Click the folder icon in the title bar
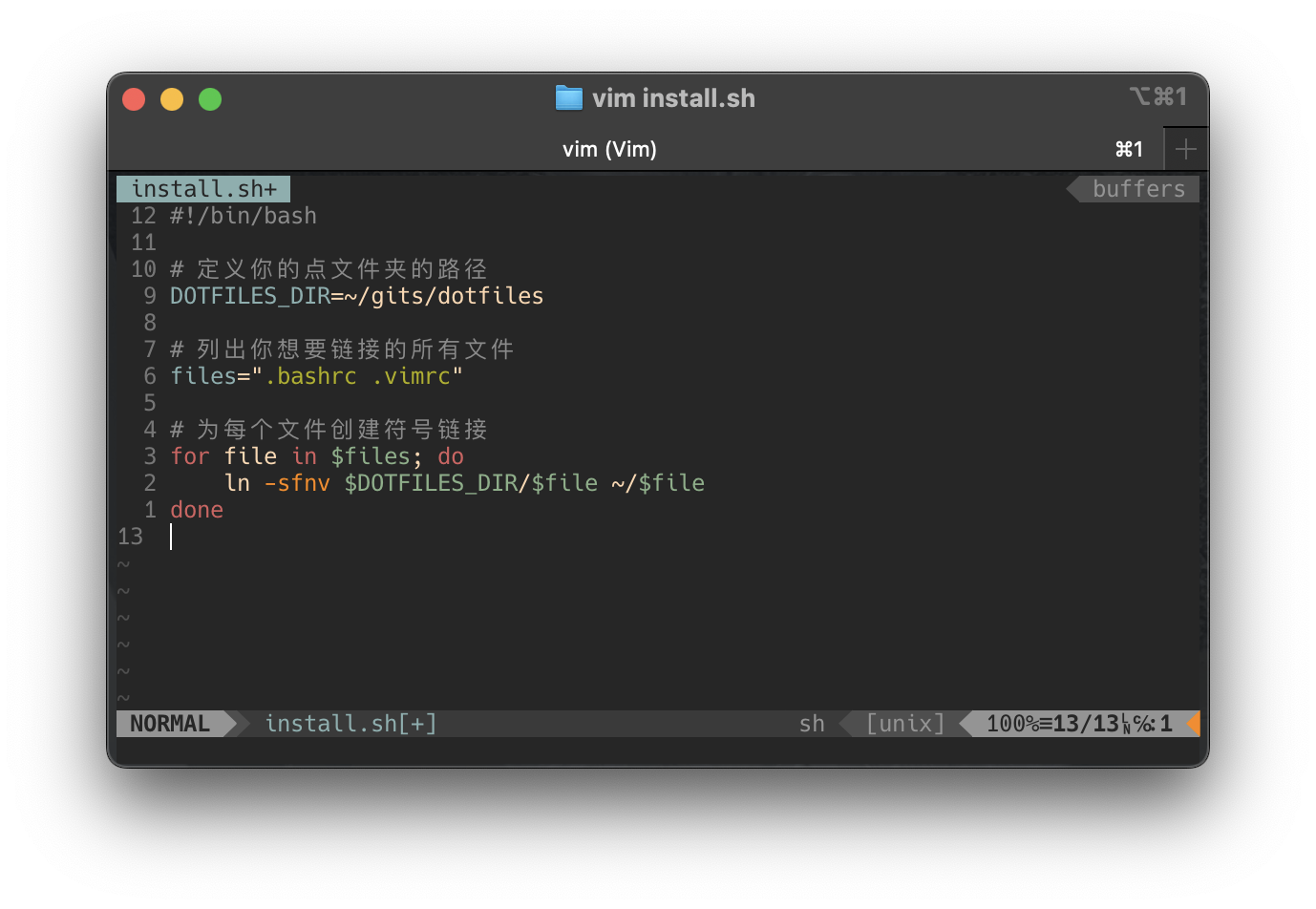Image resolution: width=1316 pixels, height=909 pixels. 568,97
